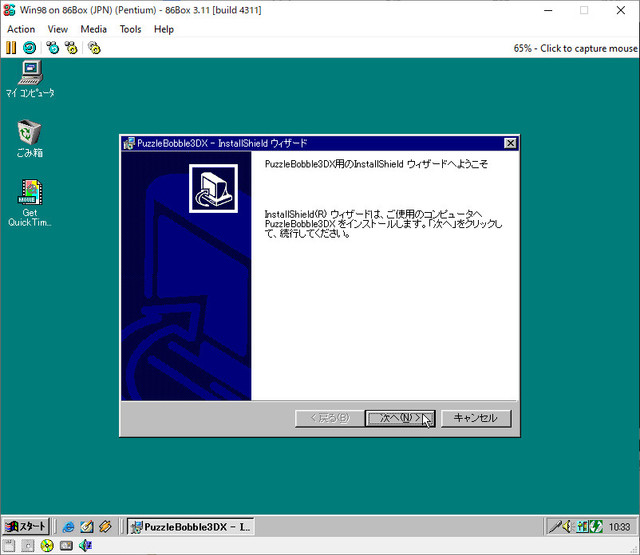Click 次へ(N) to continue installation

coord(400,418)
